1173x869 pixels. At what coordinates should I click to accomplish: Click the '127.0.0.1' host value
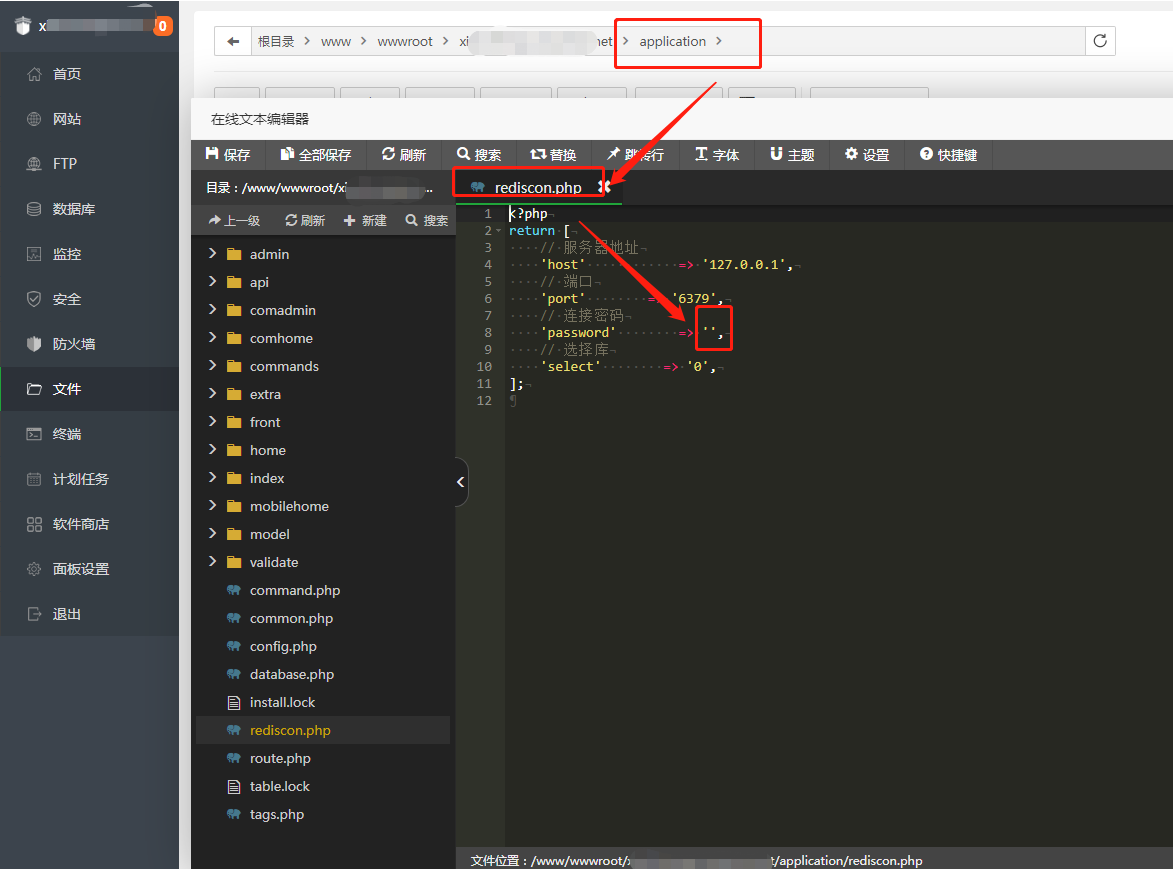pyautogui.click(x=744, y=264)
